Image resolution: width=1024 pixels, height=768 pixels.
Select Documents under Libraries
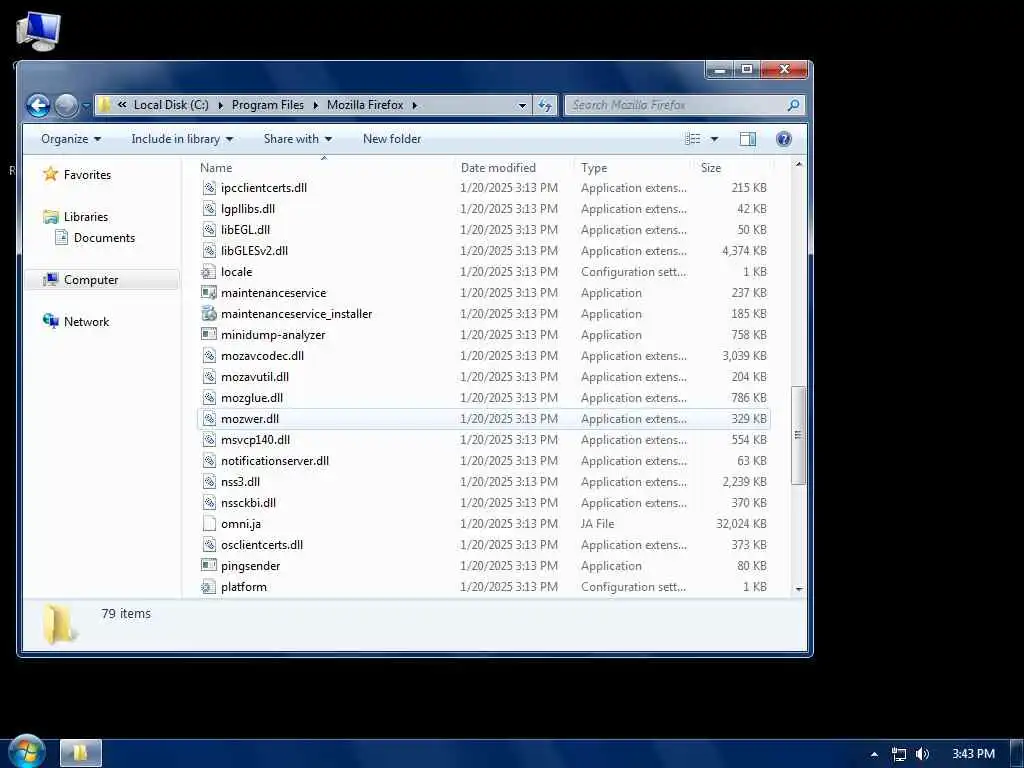[95, 238]
